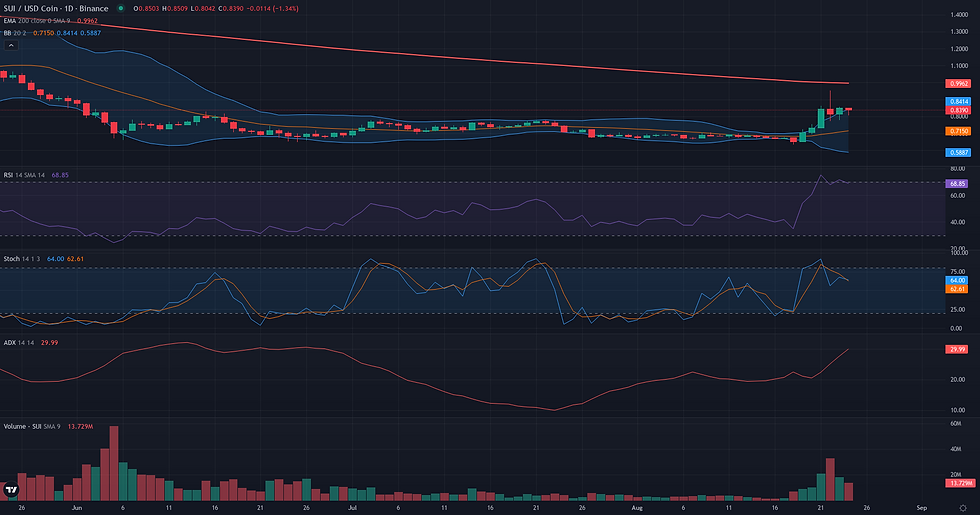The width and height of the screenshot is (980, 515).
Task: Click the 64.00 Stoch axis label
Action: point(957,281)
